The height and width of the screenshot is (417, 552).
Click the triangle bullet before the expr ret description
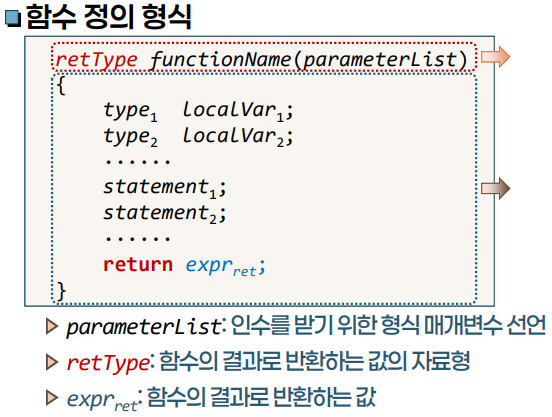point(52,398)
